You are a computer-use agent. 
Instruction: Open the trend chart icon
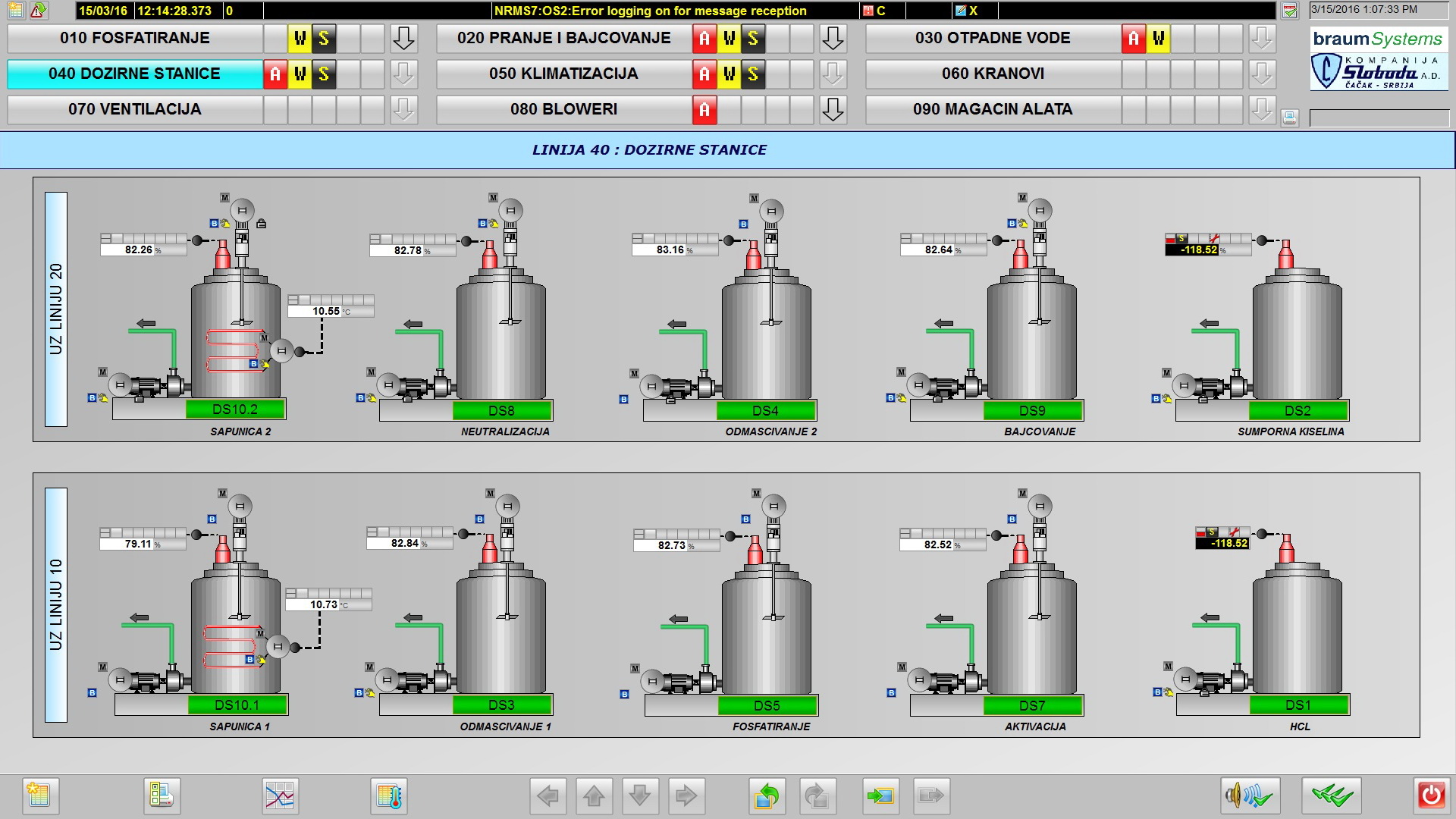pos(280,795)
